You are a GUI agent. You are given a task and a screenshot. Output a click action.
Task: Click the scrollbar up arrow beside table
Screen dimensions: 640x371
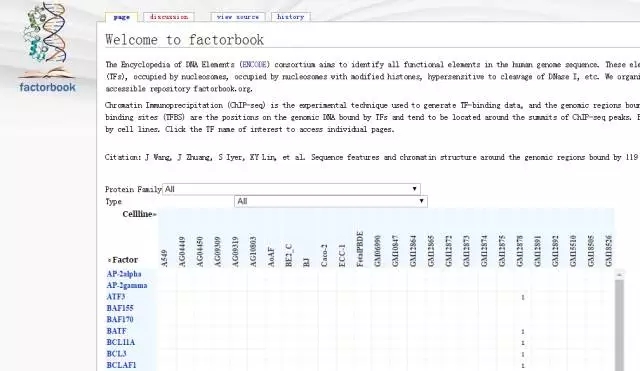619,275
